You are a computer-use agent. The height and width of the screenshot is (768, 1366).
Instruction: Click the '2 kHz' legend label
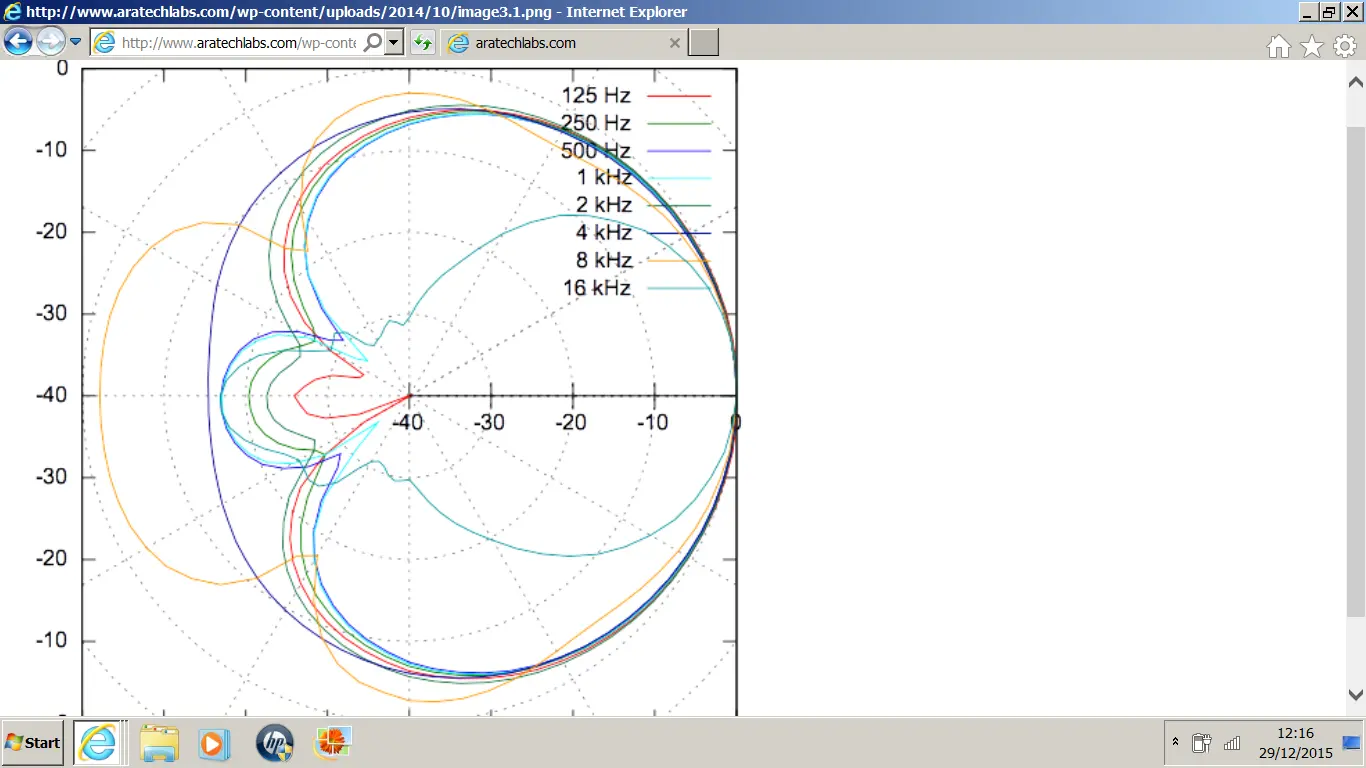(x=604, y=205)
